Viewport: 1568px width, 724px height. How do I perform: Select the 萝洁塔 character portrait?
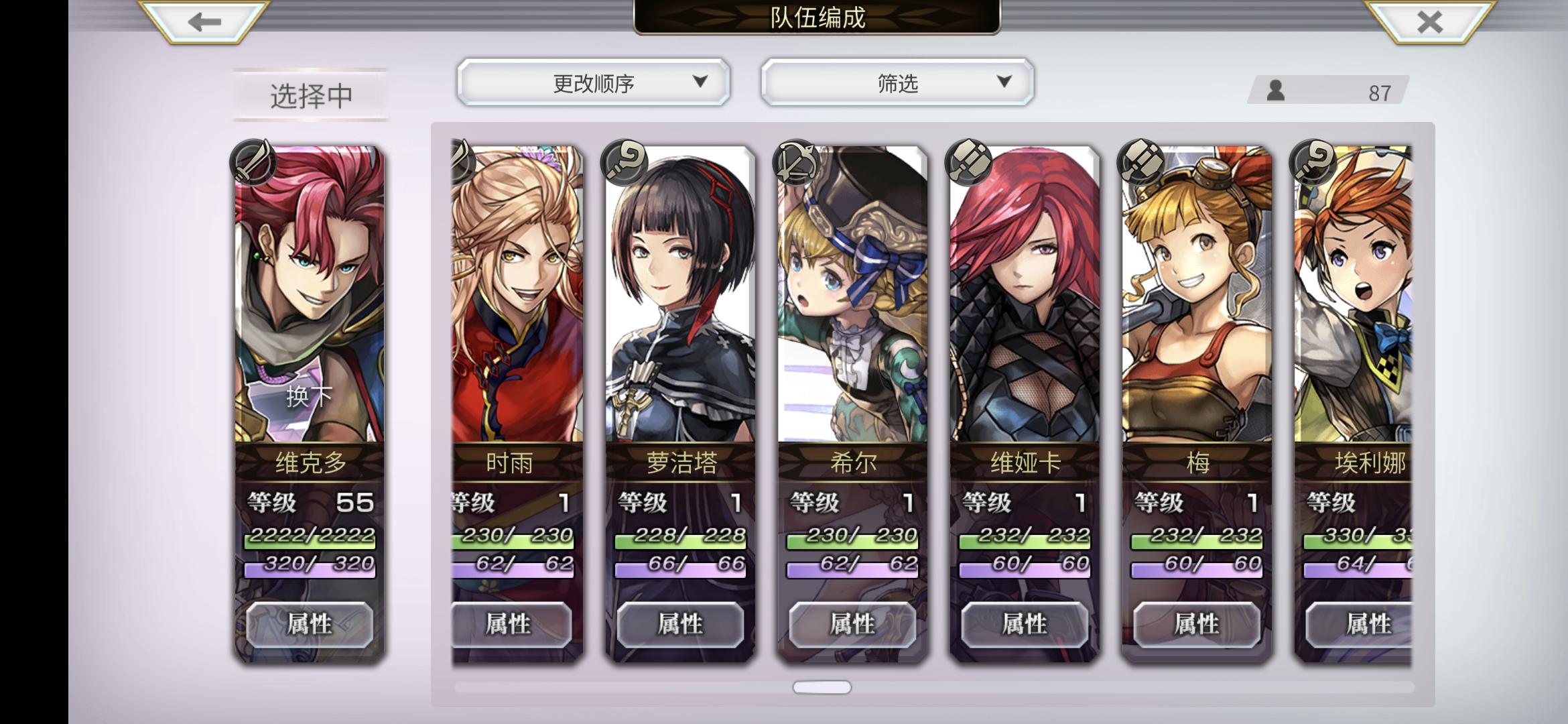[680, 295]
